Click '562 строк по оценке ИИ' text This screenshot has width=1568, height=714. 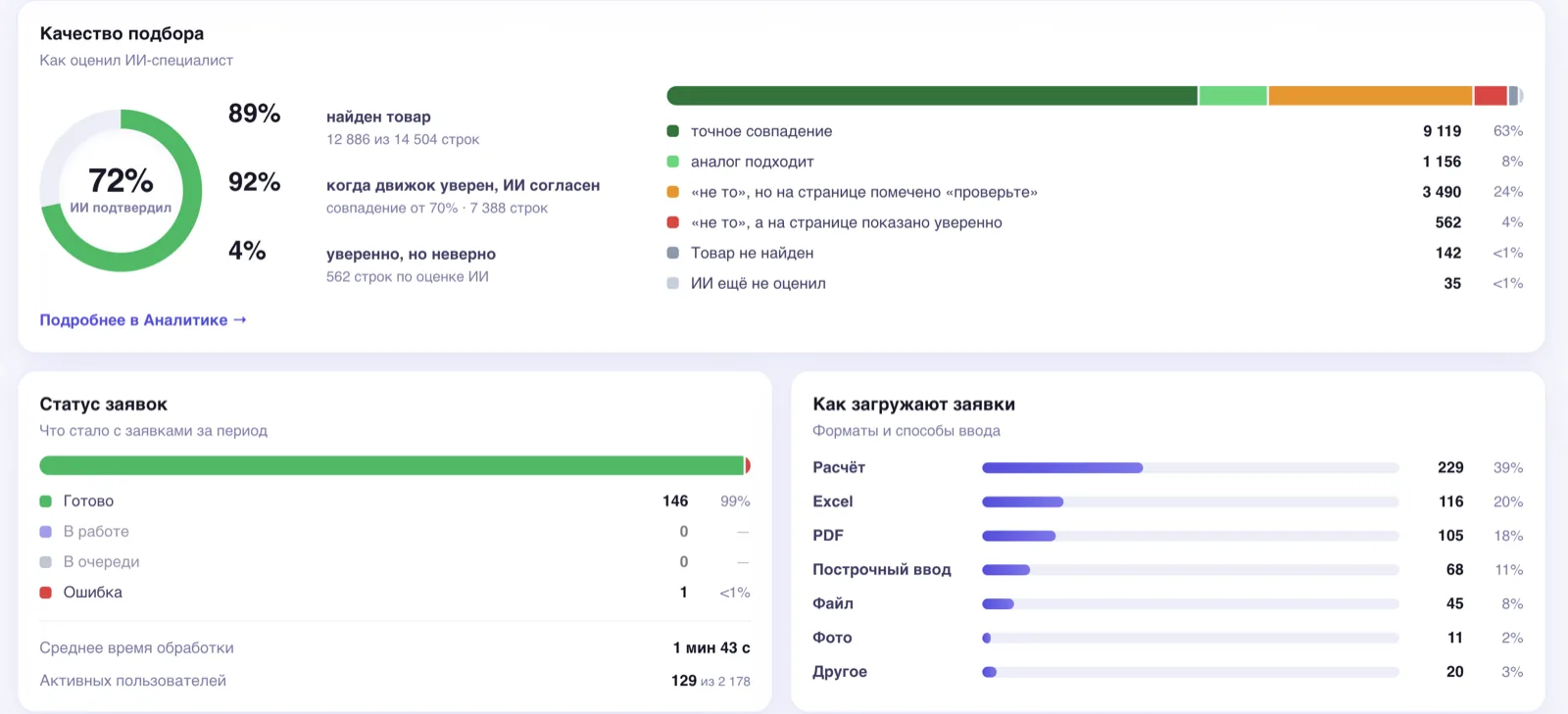[408, 276]
